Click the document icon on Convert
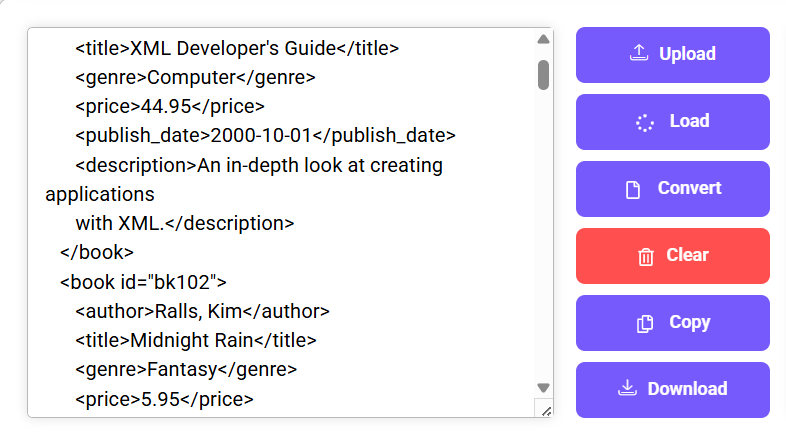The height and width of the screenshot is (437, 786). coord(633,189)
